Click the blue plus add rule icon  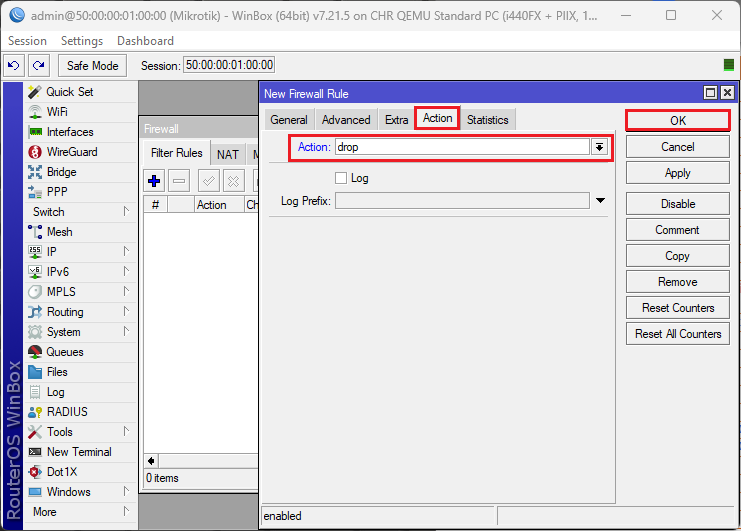coord(154,181)
